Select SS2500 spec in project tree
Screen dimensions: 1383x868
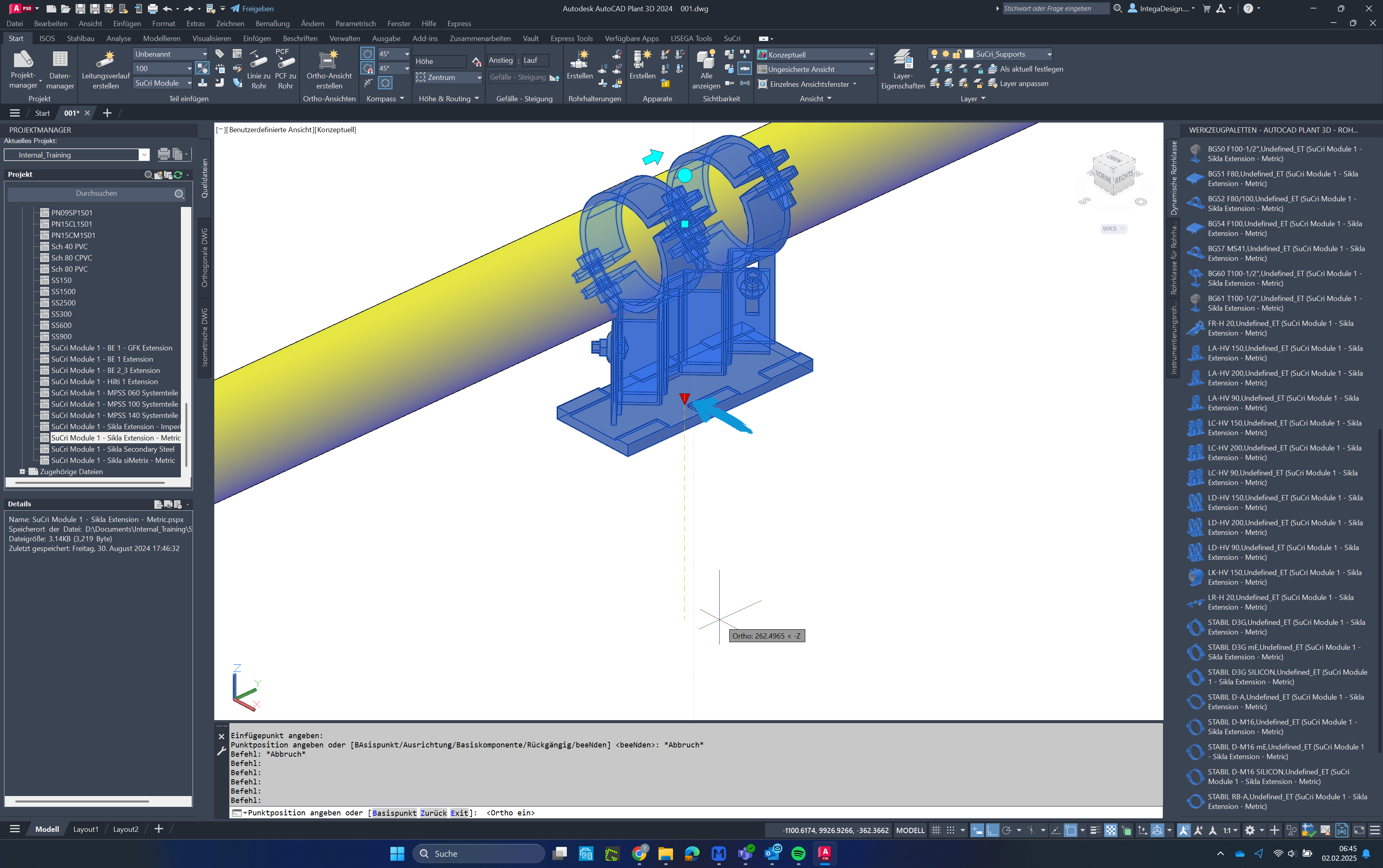tap(63, 303)
